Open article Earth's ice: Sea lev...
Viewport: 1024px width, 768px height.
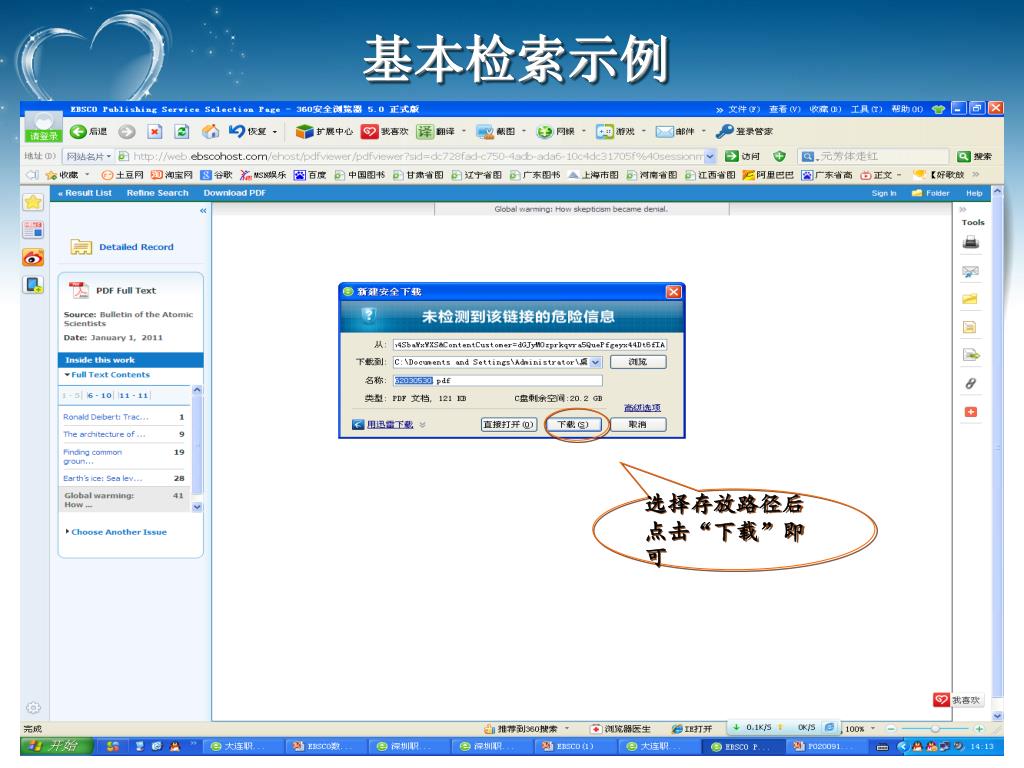pos(103,478)
